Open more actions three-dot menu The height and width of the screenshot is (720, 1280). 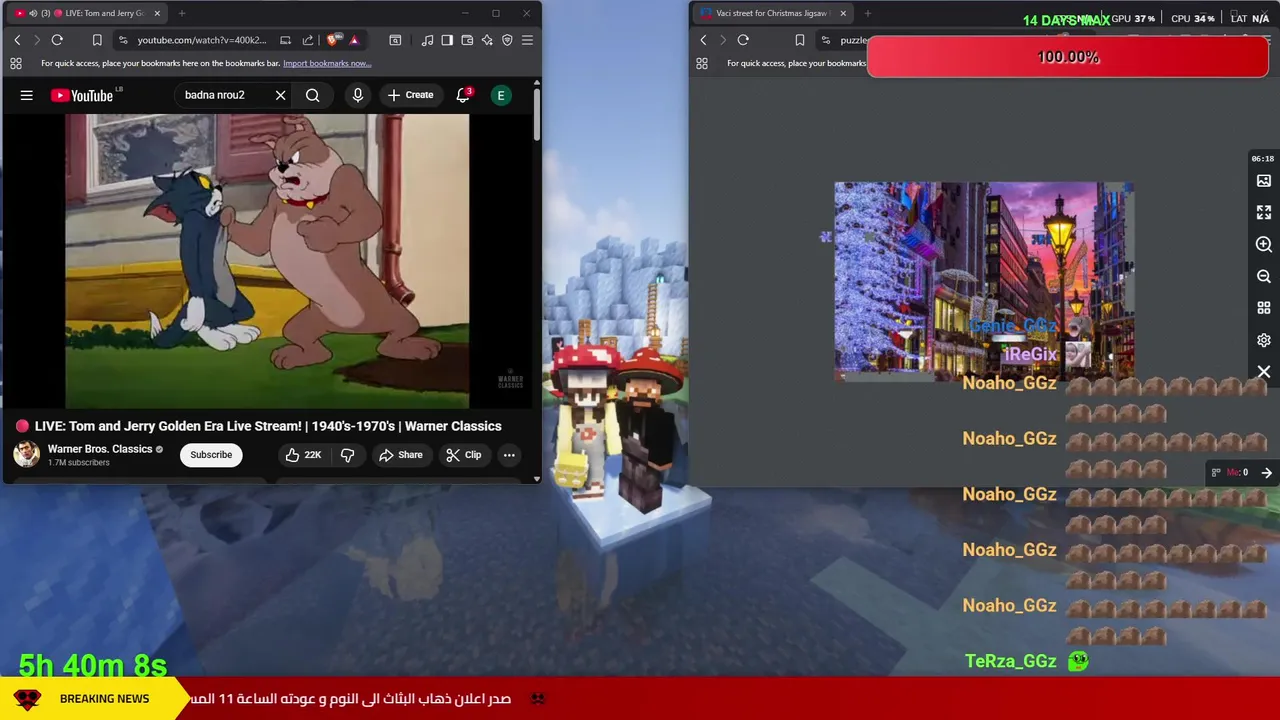pyautogui.click(x=509, y=455)
